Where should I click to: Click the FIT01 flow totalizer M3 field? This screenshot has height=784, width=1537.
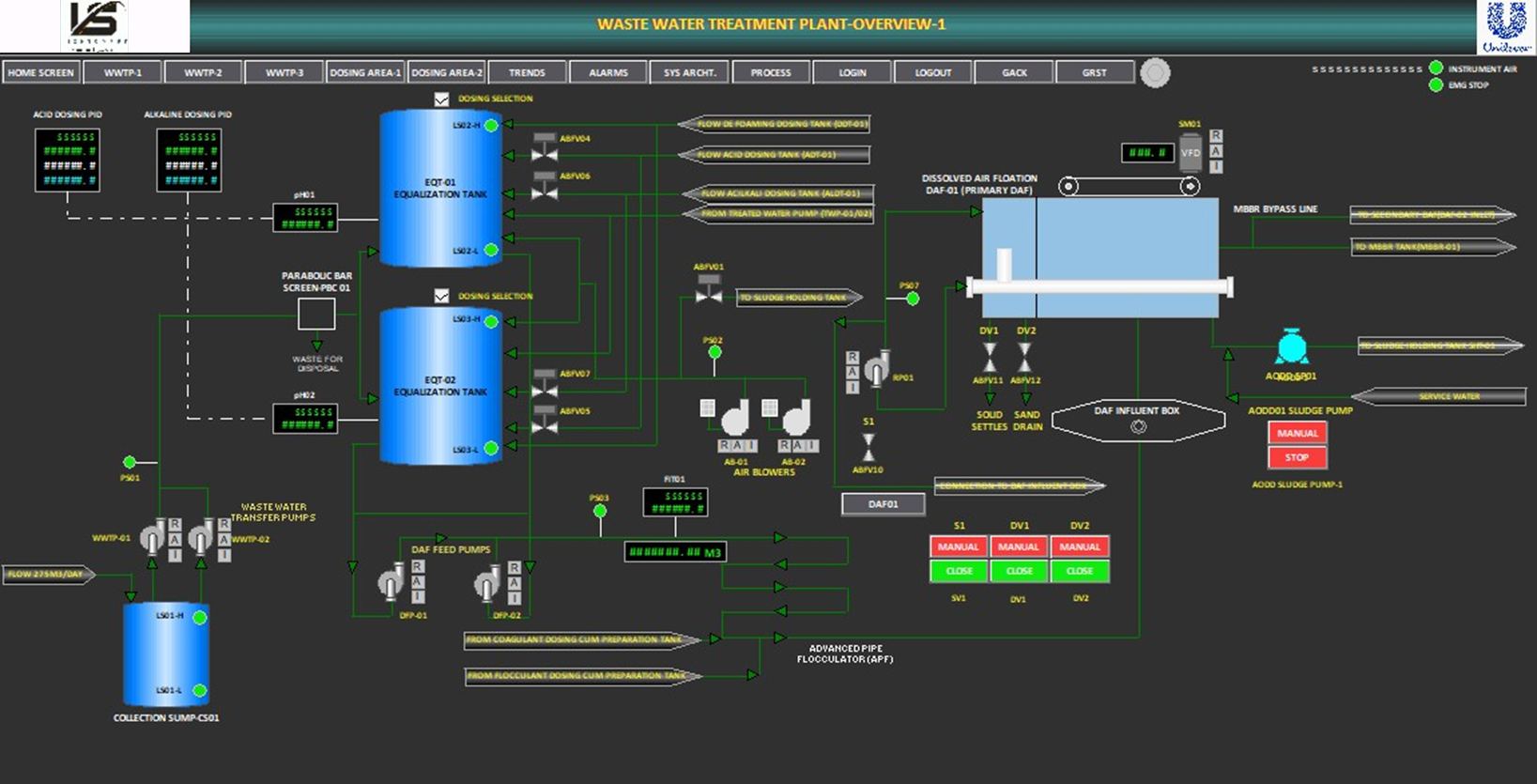coord(674,552)
